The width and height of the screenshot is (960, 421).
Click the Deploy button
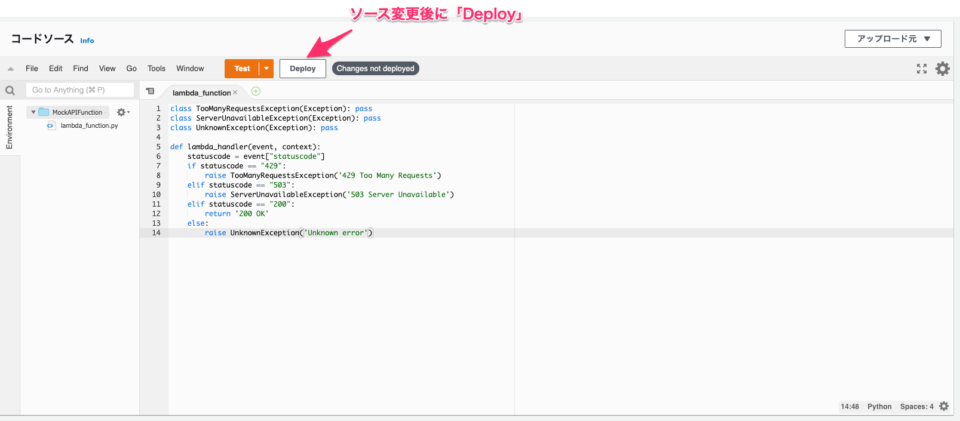click(x=302, y=69)
